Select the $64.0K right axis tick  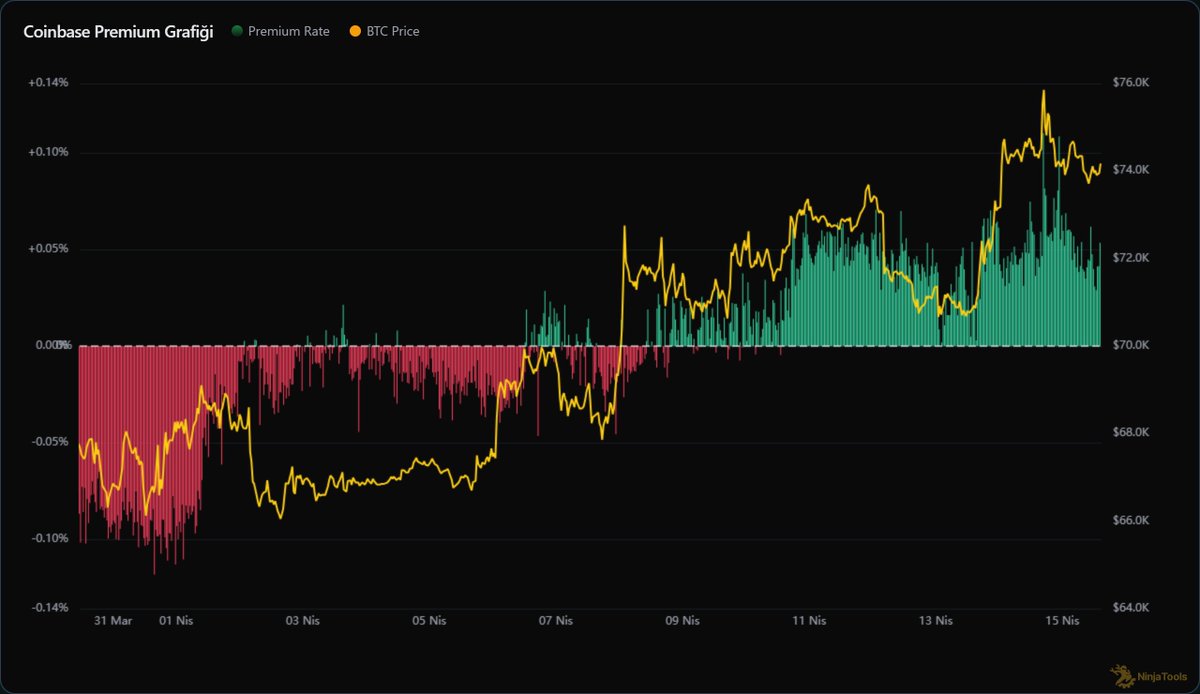click(1130, 608)
